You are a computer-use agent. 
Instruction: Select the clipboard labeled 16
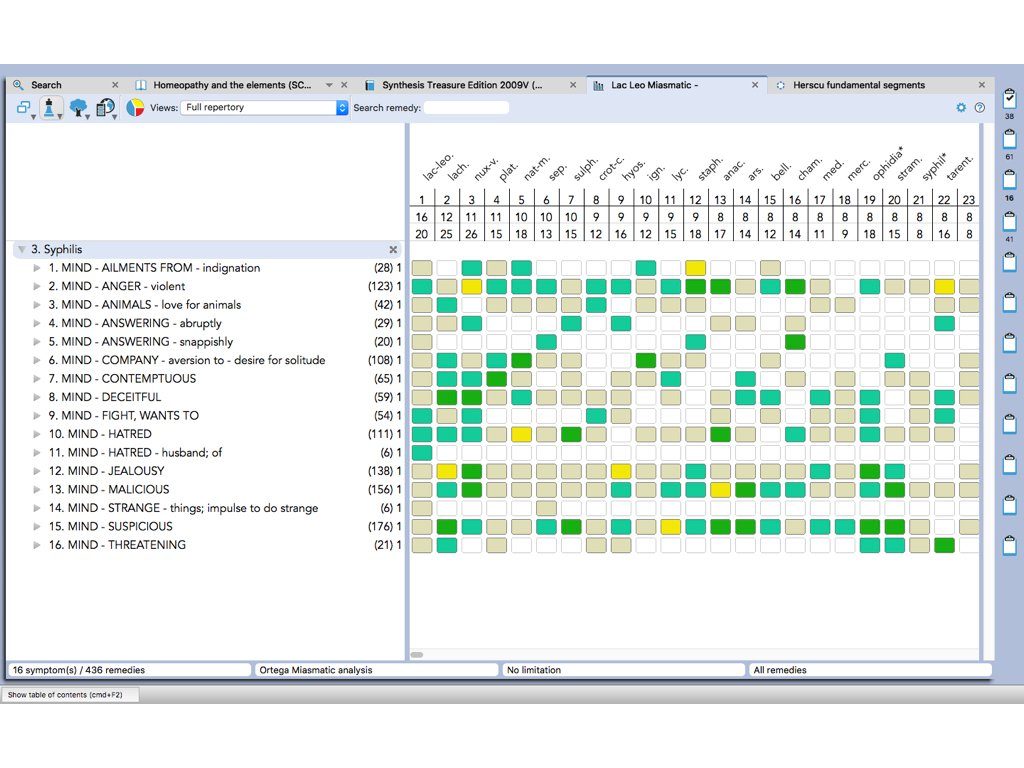point(1010,180)
